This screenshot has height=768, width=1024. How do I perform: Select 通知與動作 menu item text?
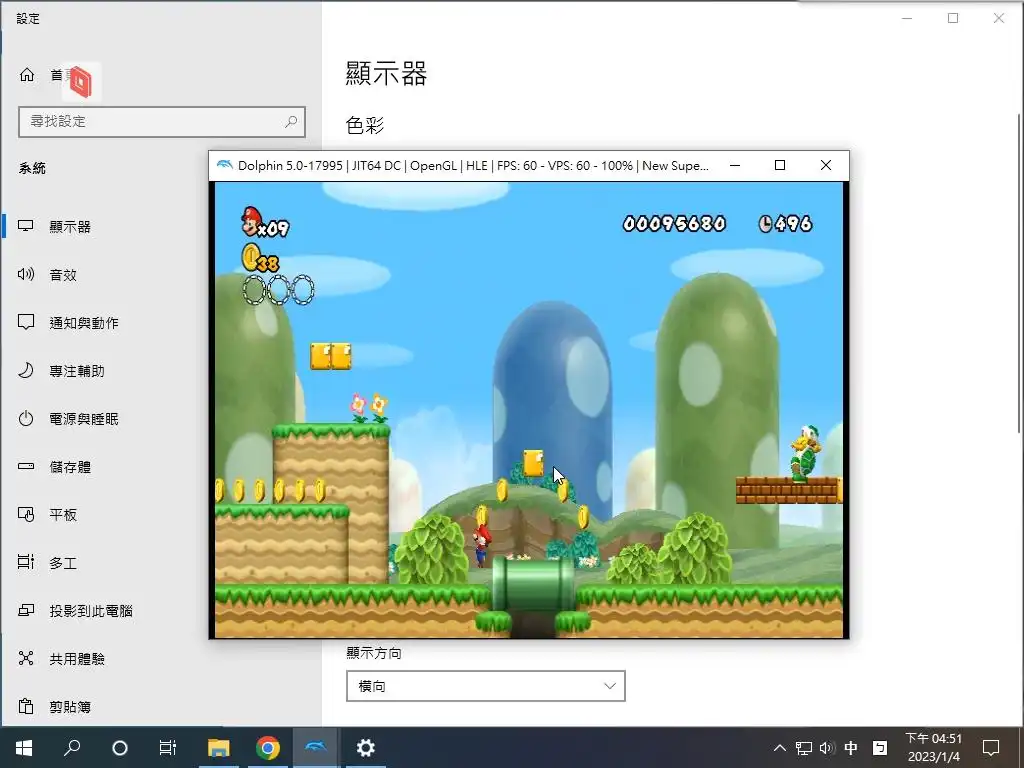click(x=84, y=323)
